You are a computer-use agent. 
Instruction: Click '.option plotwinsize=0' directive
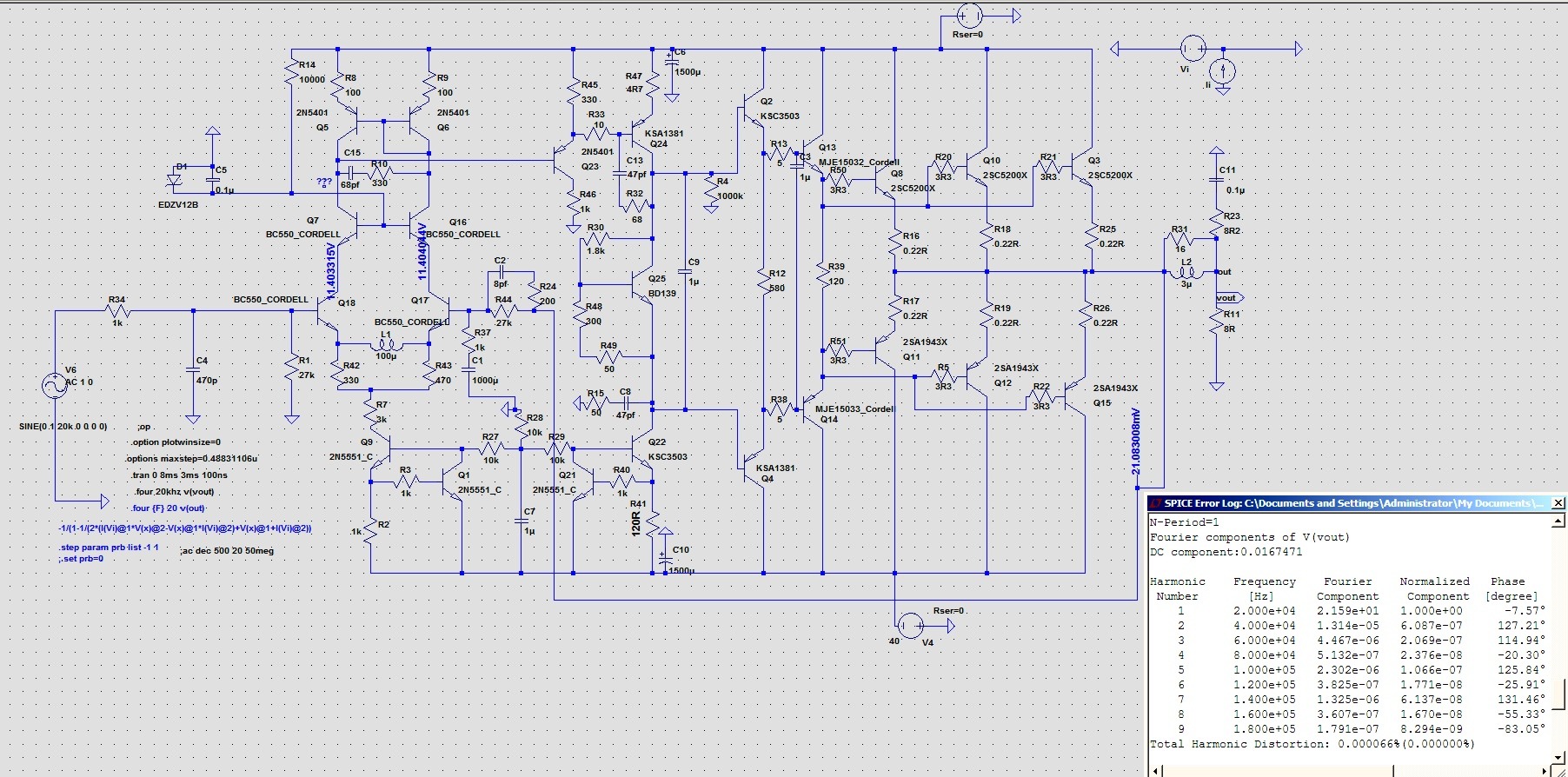click(176, 442)
